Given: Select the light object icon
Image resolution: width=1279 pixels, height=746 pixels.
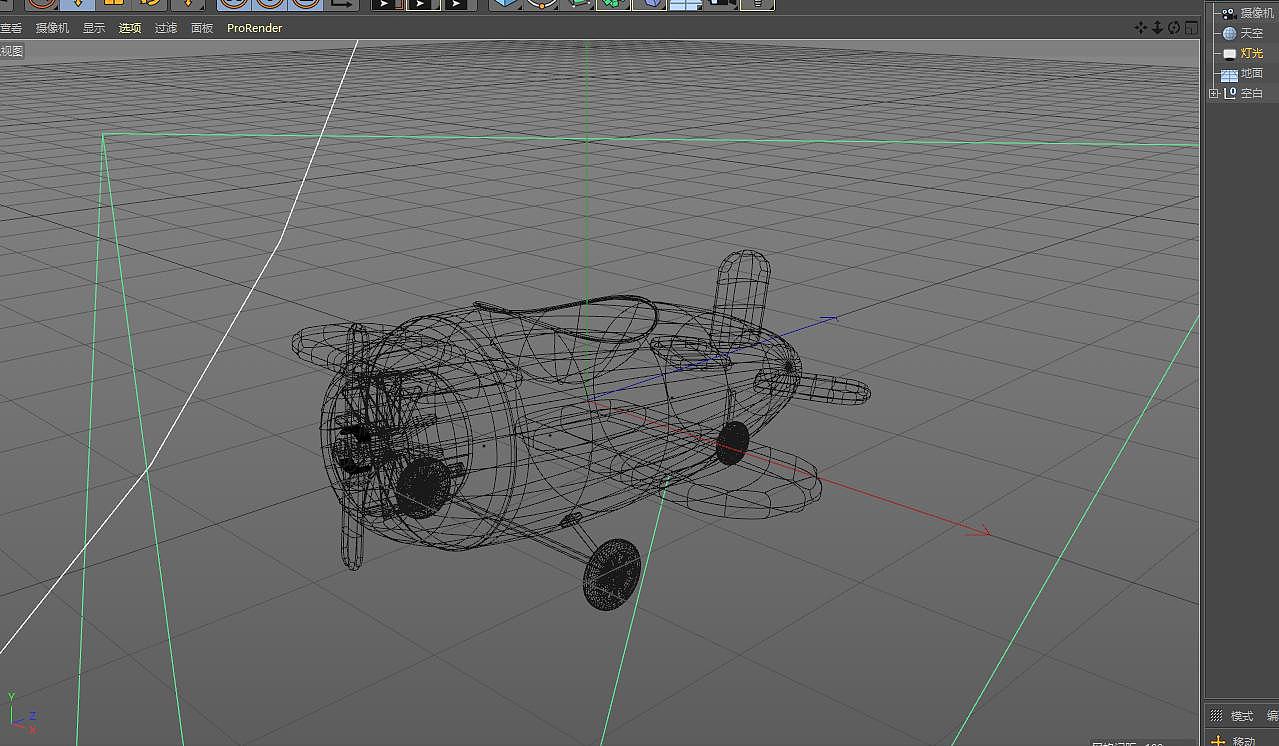Looking at the screenshot, I should (1230, 53).
